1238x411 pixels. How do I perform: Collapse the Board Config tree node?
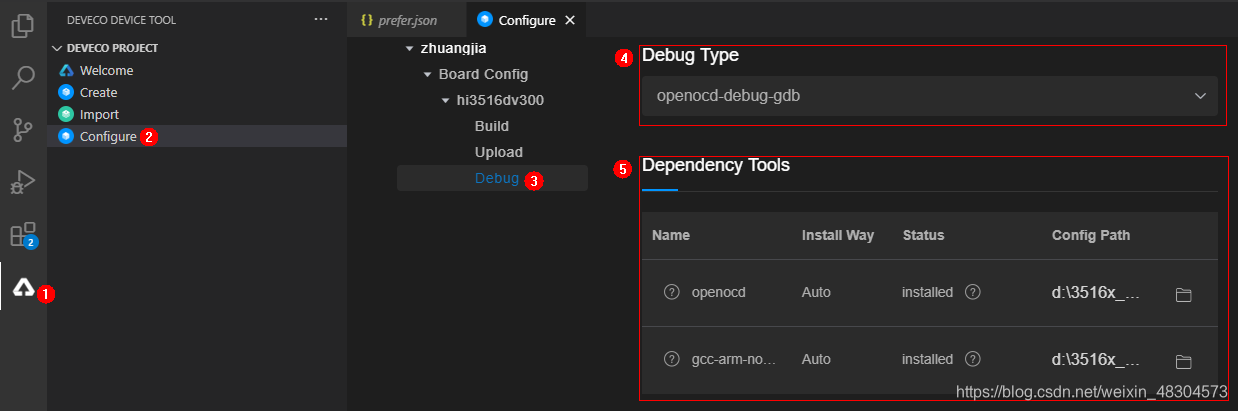coord(428,74)
